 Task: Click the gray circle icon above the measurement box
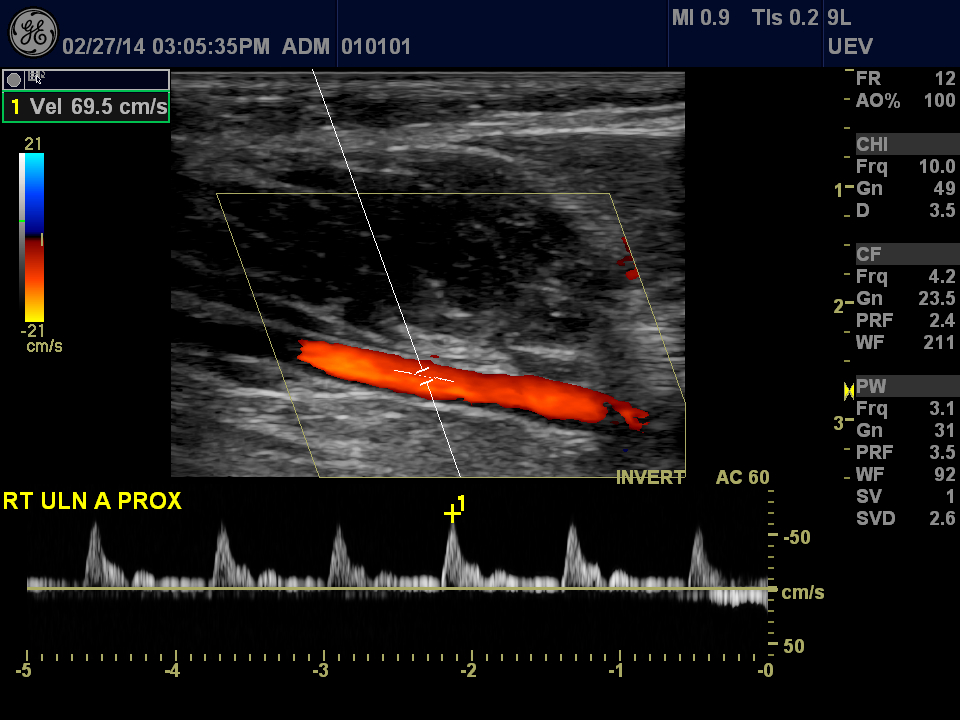[14, 79]
